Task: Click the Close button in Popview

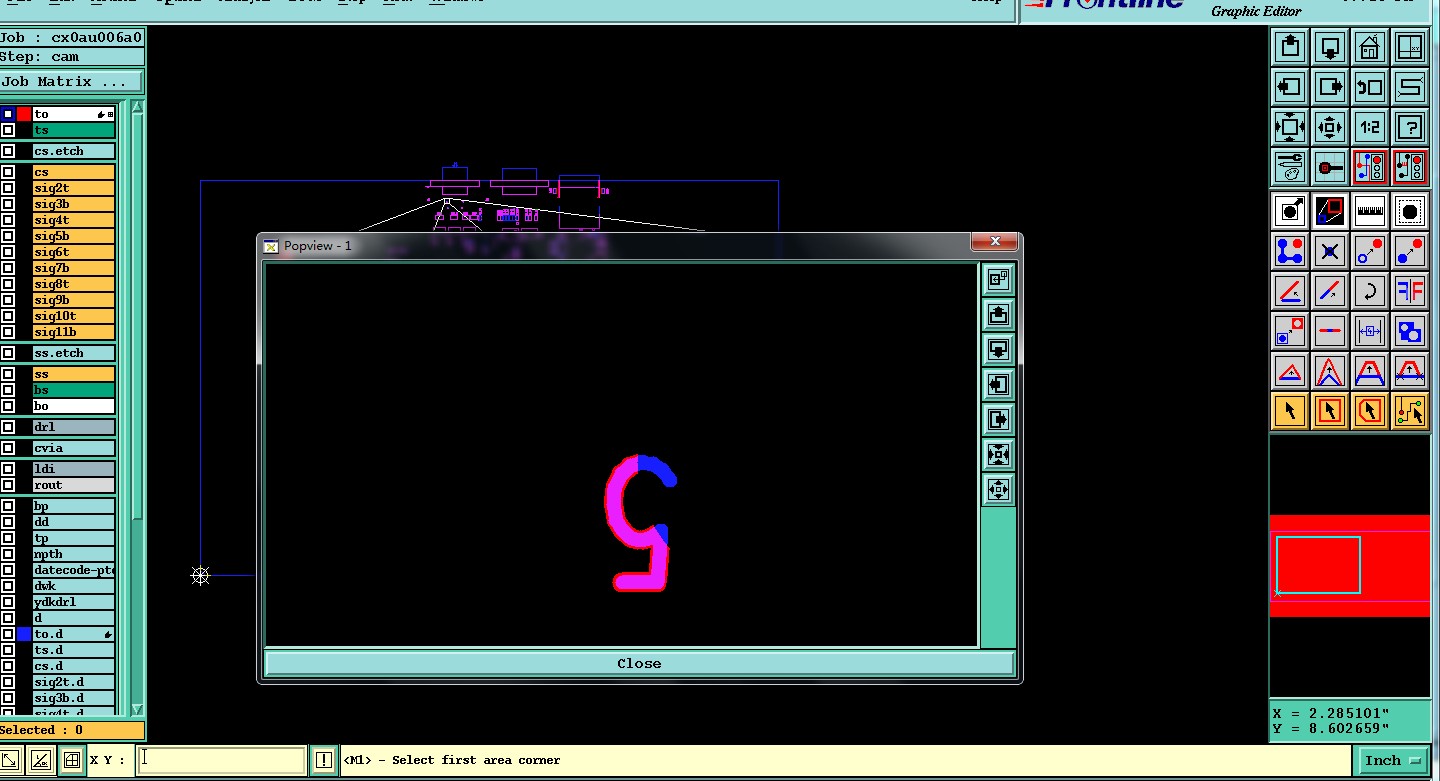Action: [x=639, y=663]
